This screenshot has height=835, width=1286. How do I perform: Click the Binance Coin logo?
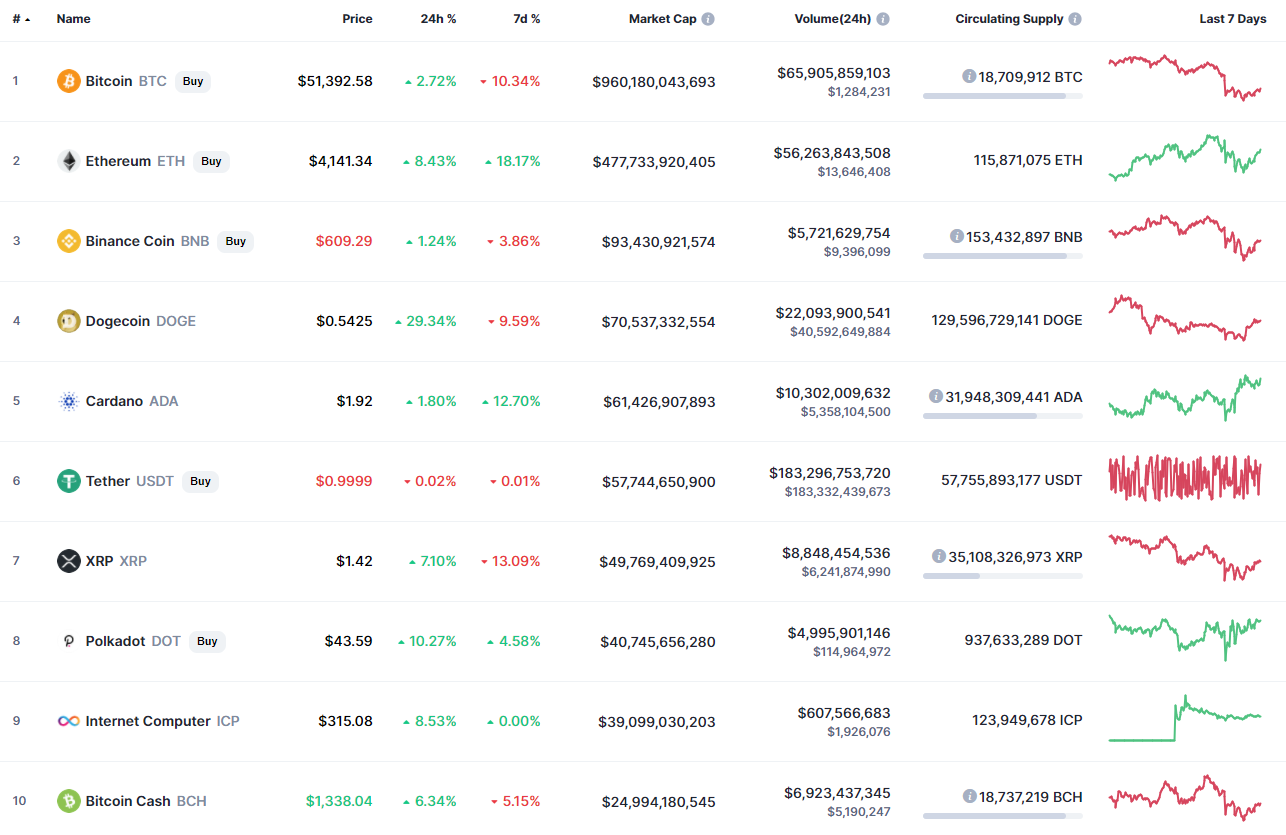click(68, 241)
